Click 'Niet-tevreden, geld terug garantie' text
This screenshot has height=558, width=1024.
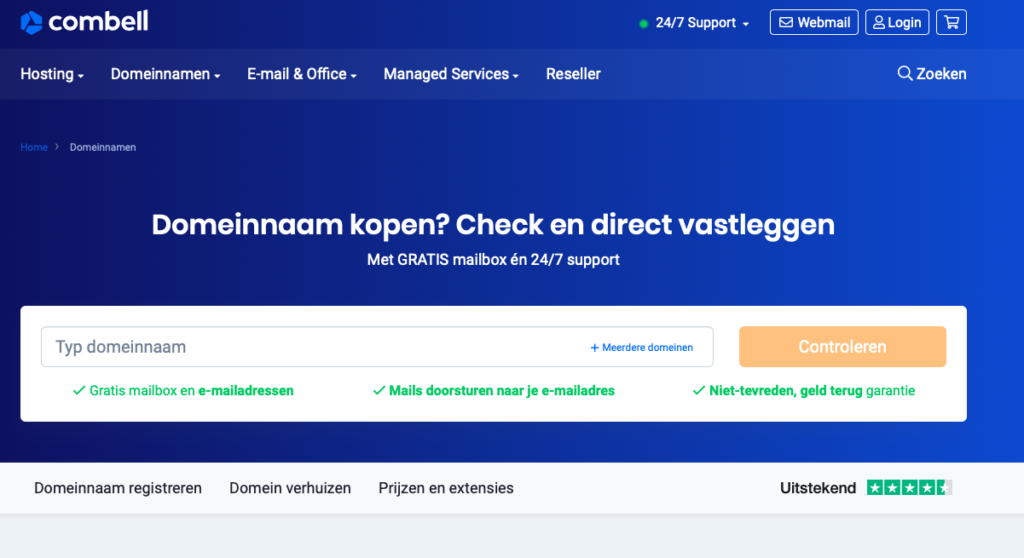[x=804, y=391]
